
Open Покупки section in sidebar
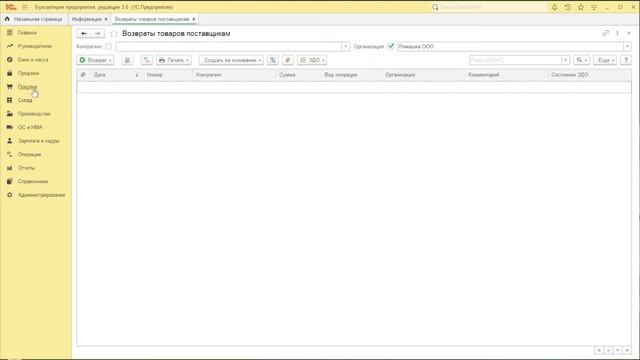click(27, 87)
